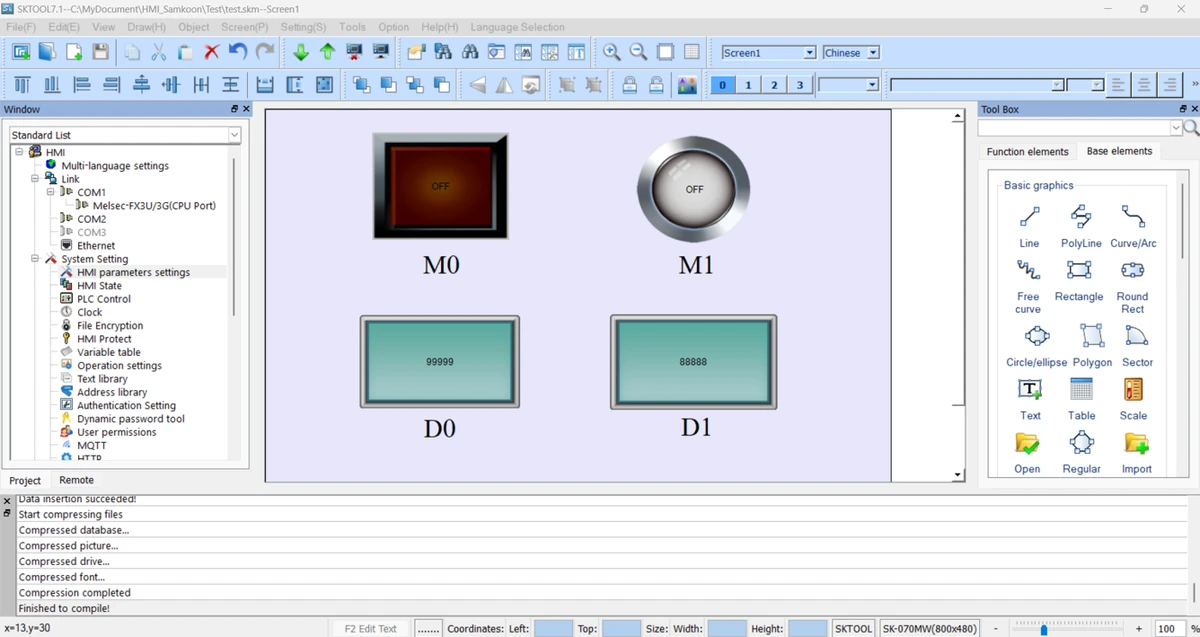Image resolution: width=1200 pixels, height=637 pixels.
Task: Switch to state 3 button
Action: [800, 85]
